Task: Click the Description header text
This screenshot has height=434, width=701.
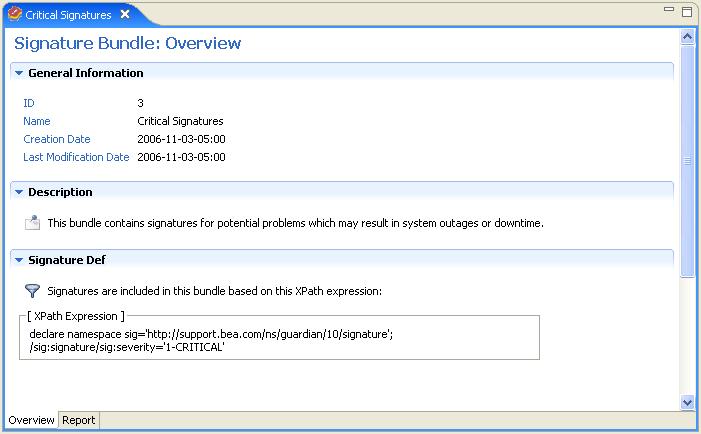Action: pyautogui.click(x=60, y=192)
